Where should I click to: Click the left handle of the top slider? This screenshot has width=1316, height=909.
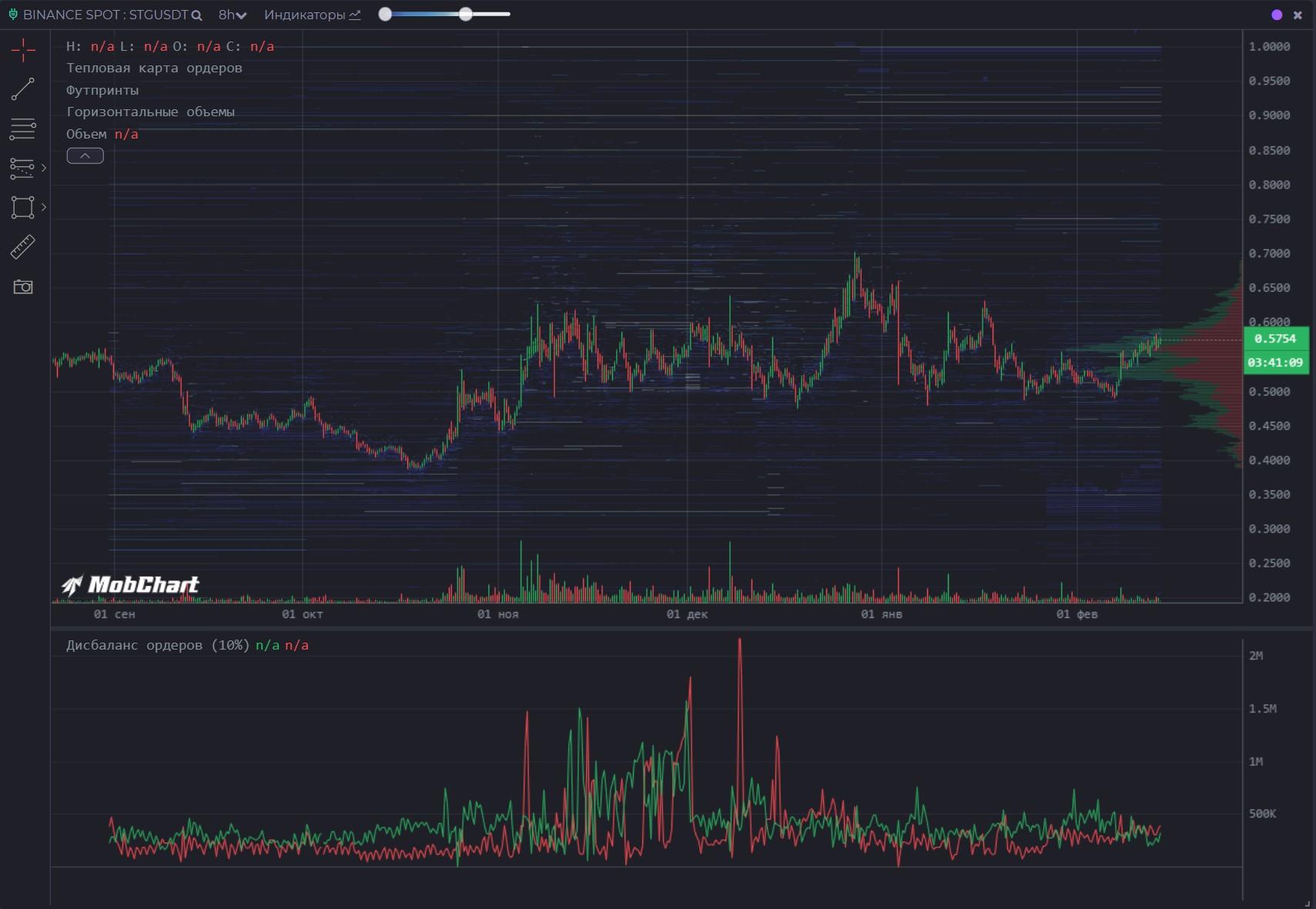coord(385,15)
